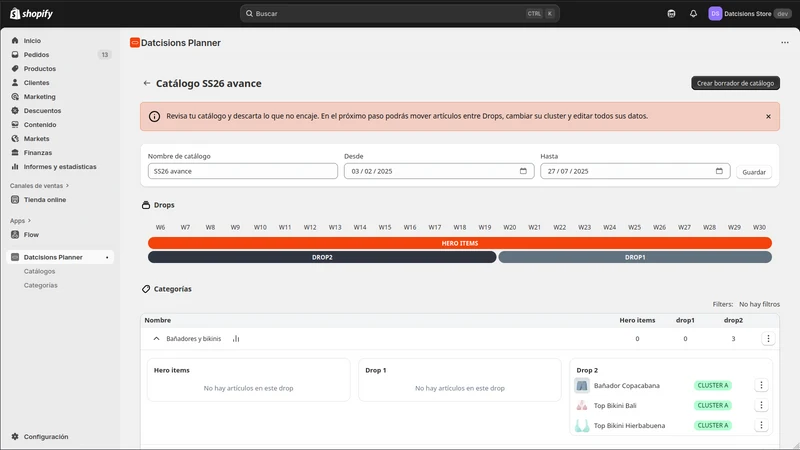Viewport: 800px width, 450px height.
Task: Focus the Buscar search bar
Action: (x=399, y=14)
